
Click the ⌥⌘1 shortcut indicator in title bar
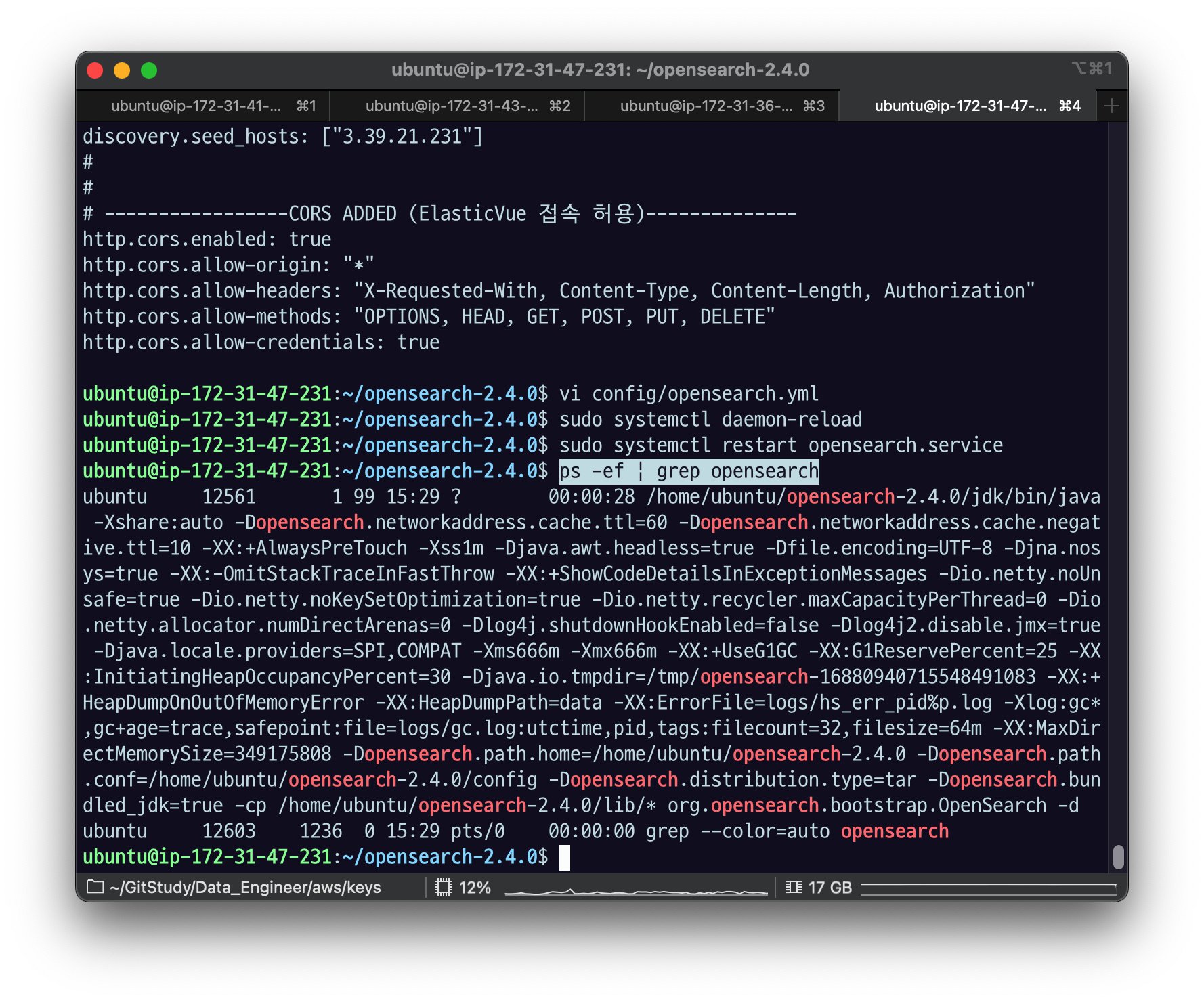click(x=1092, y=68)
